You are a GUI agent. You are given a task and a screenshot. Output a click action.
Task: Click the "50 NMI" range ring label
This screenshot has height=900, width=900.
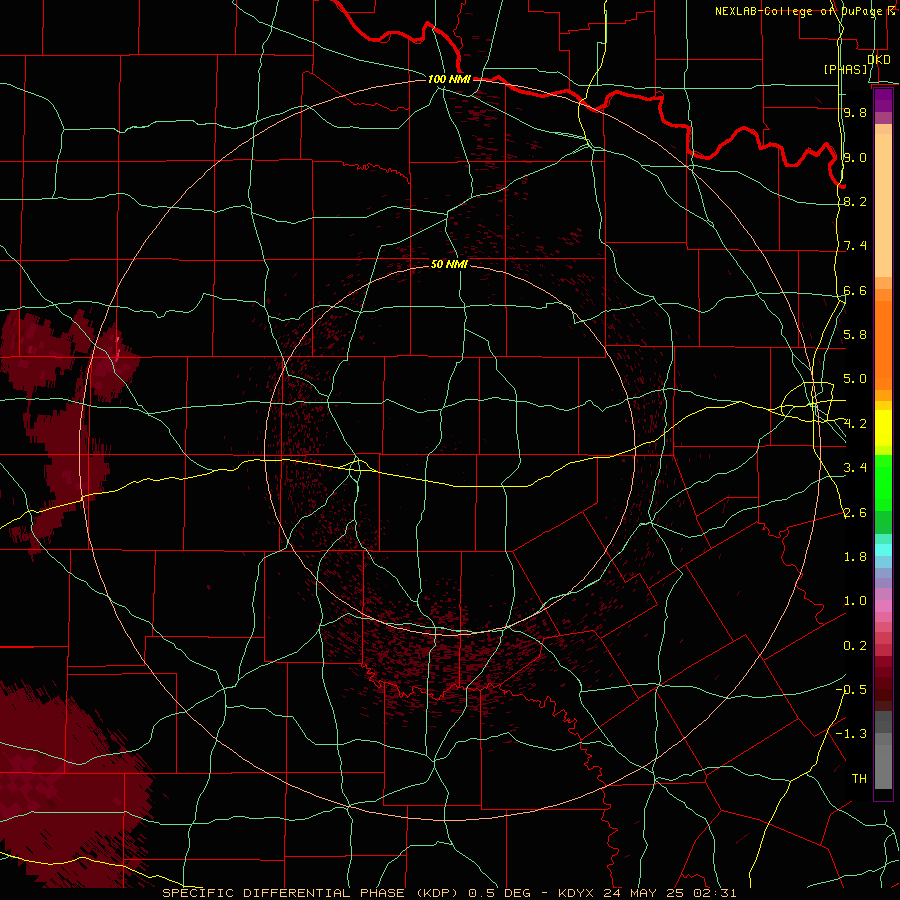pyautogui.click(x=449, y=264)
